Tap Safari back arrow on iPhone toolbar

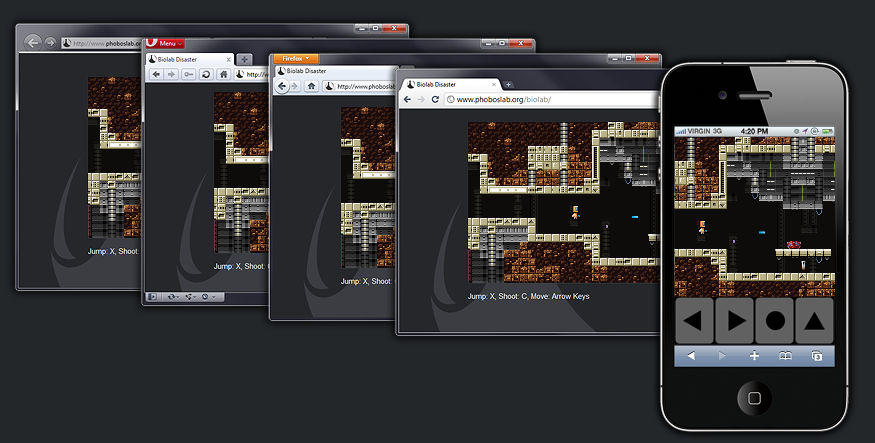[x=691, y=356]
